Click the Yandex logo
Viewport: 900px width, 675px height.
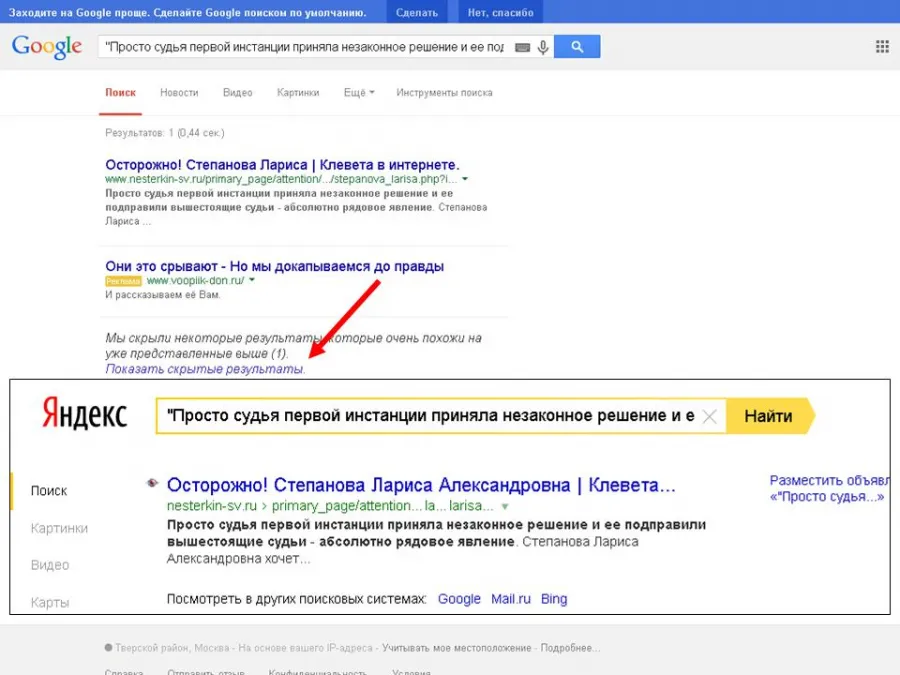(84, 414)
